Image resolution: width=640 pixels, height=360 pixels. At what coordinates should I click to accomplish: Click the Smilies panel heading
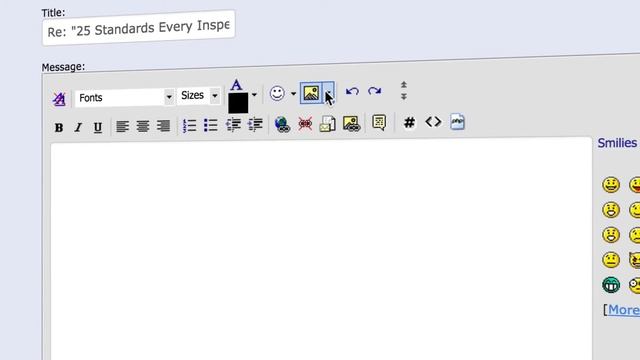[618, 143]
